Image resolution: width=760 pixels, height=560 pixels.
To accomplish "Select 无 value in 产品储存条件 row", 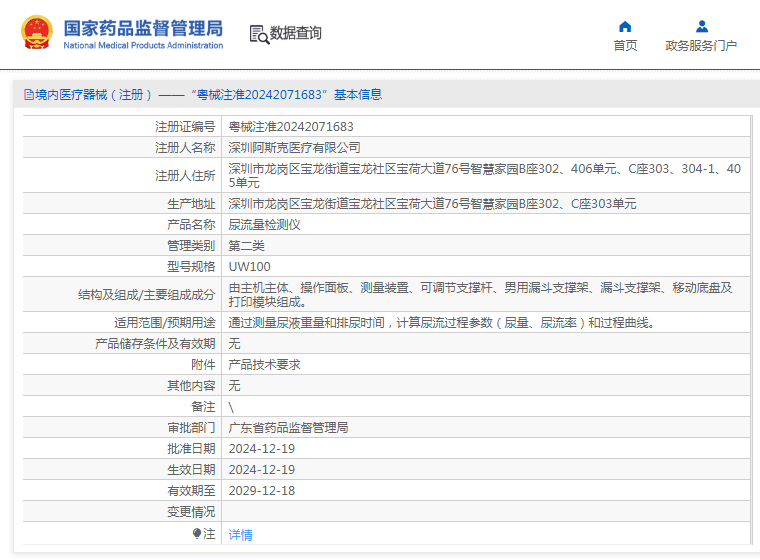I will 234,344.
